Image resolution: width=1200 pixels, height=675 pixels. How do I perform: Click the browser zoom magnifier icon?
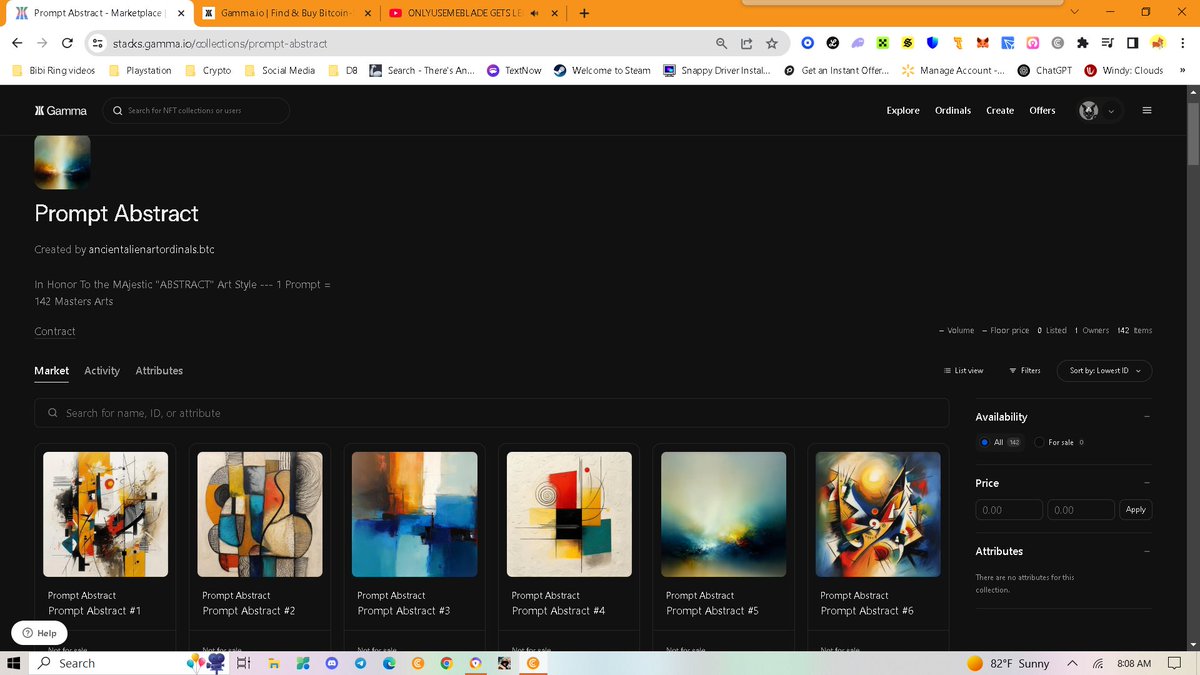pyautogui.click(x=722, y=43)
